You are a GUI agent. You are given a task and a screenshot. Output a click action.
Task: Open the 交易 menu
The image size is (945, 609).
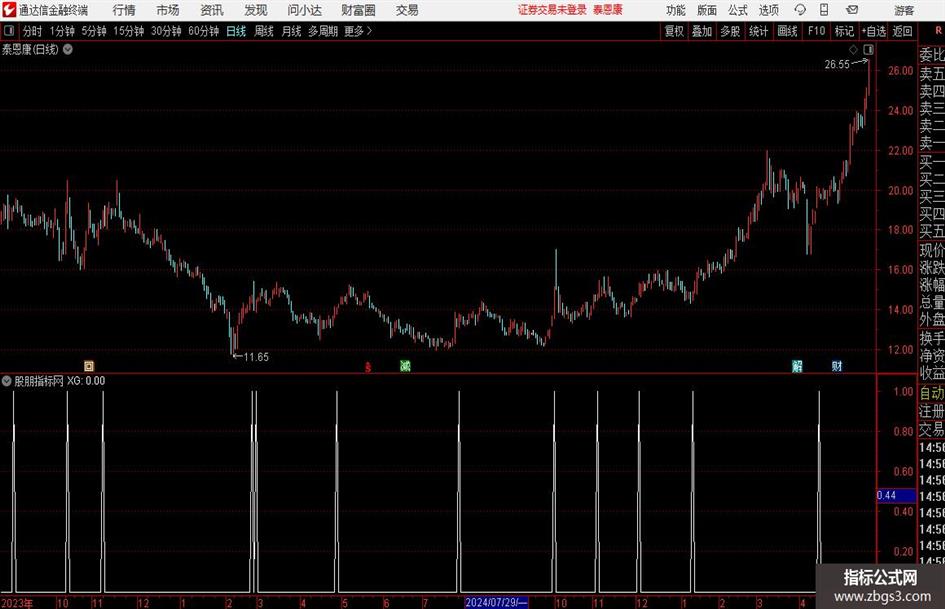point(407,10)
